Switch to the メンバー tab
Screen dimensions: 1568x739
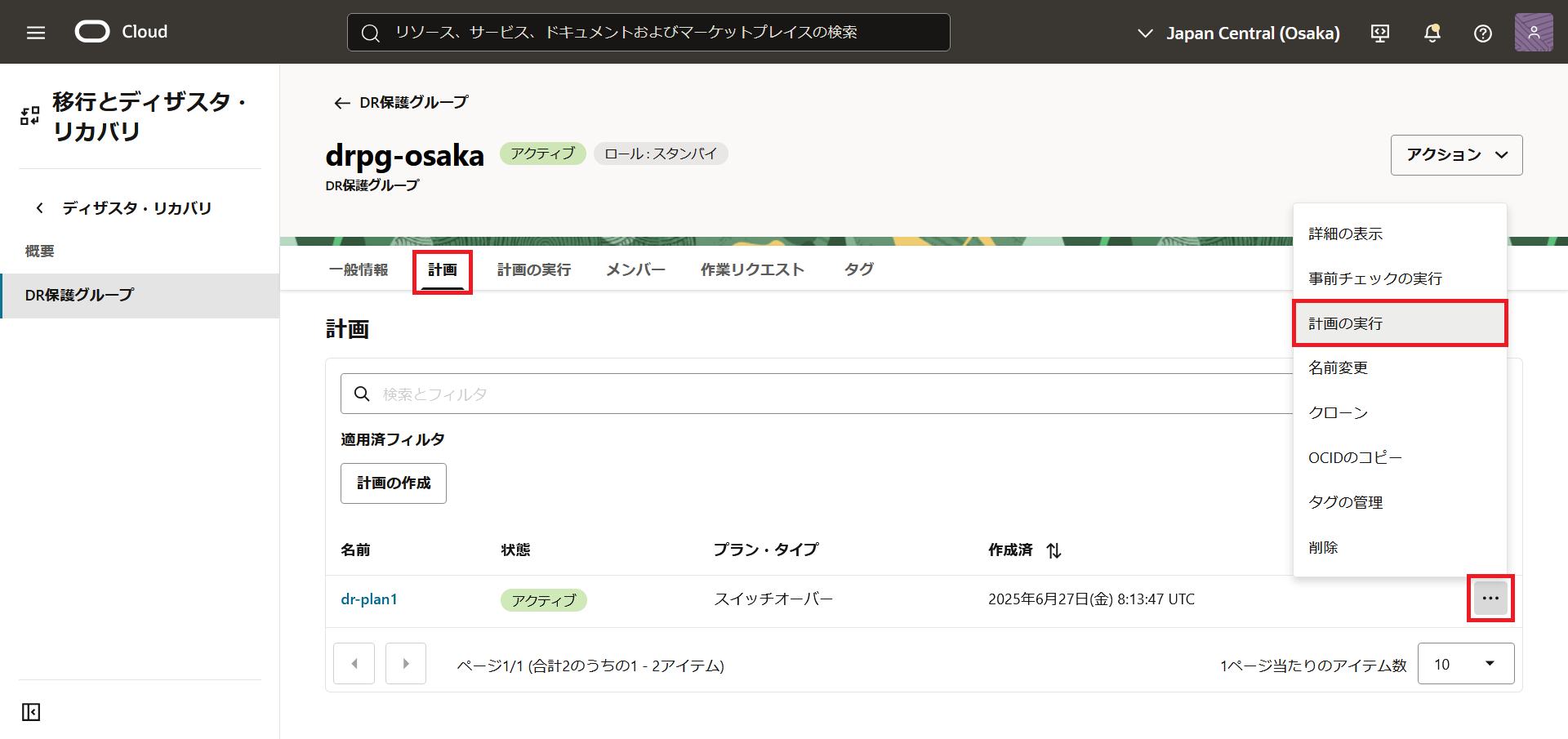pos(635,269)
